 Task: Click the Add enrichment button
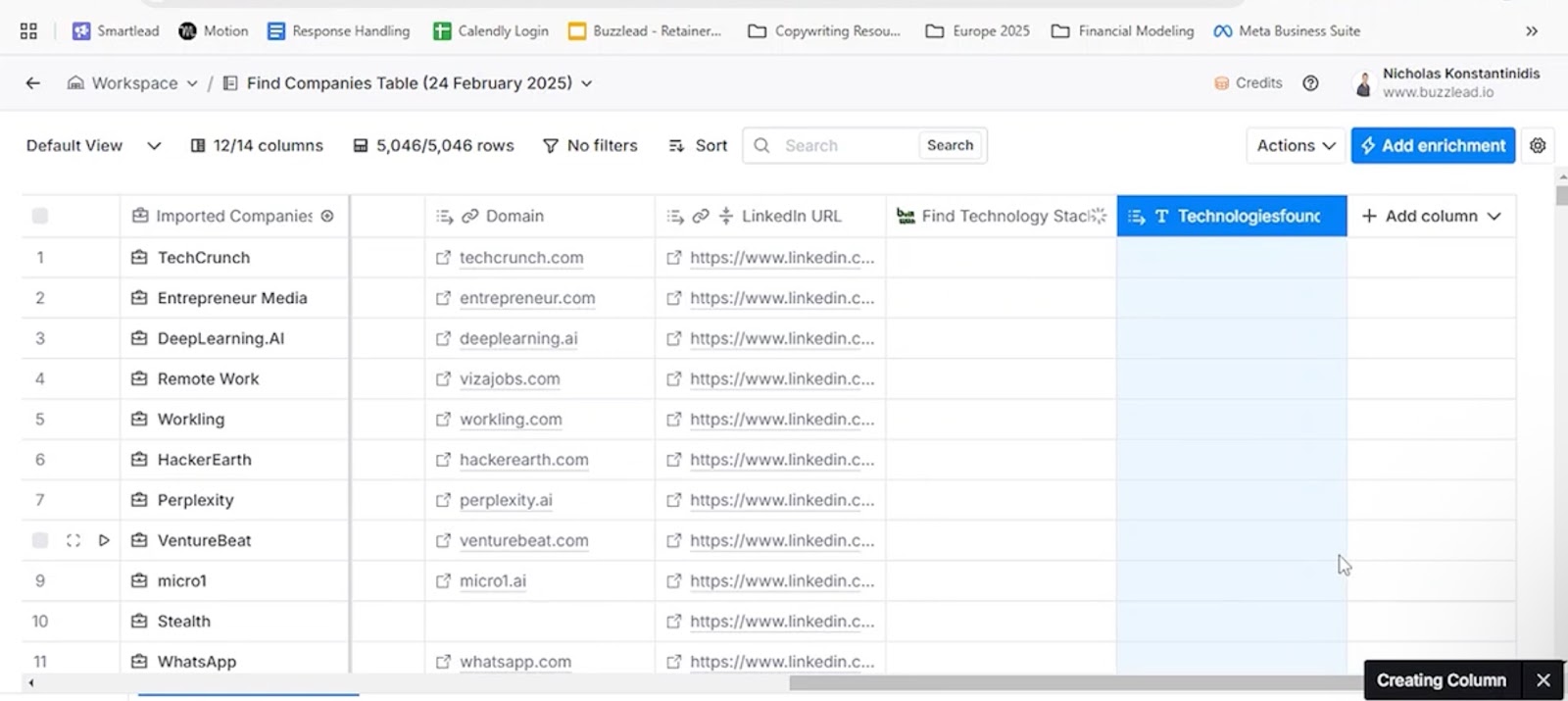tap(1433, 145)
